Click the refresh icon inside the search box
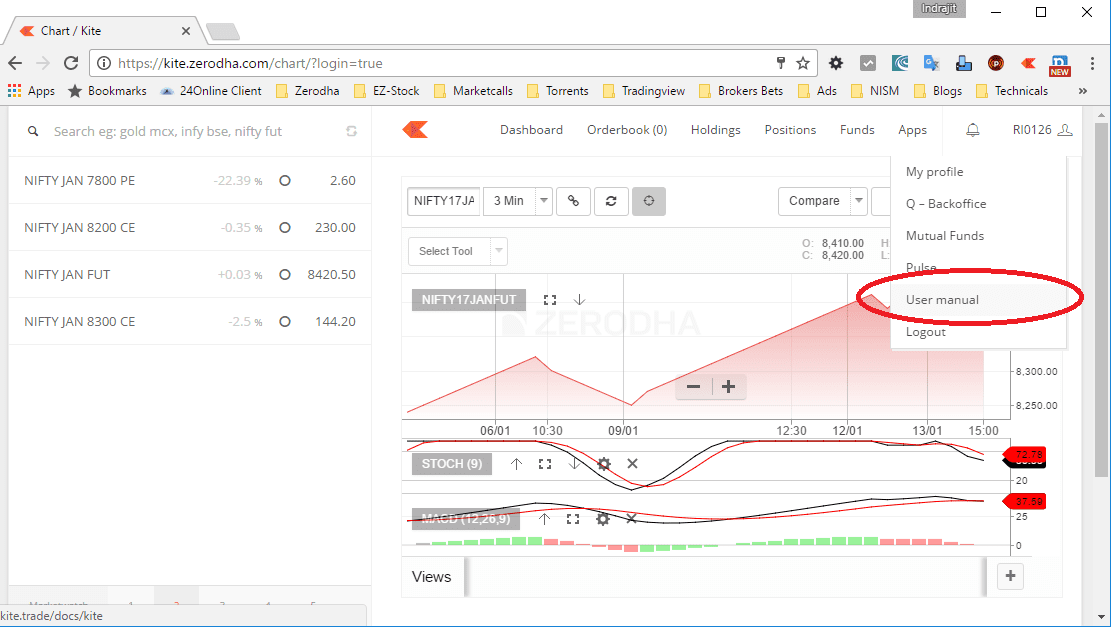Image resolution: width=1111 pixels, height=627 pixels. point(351,131)
